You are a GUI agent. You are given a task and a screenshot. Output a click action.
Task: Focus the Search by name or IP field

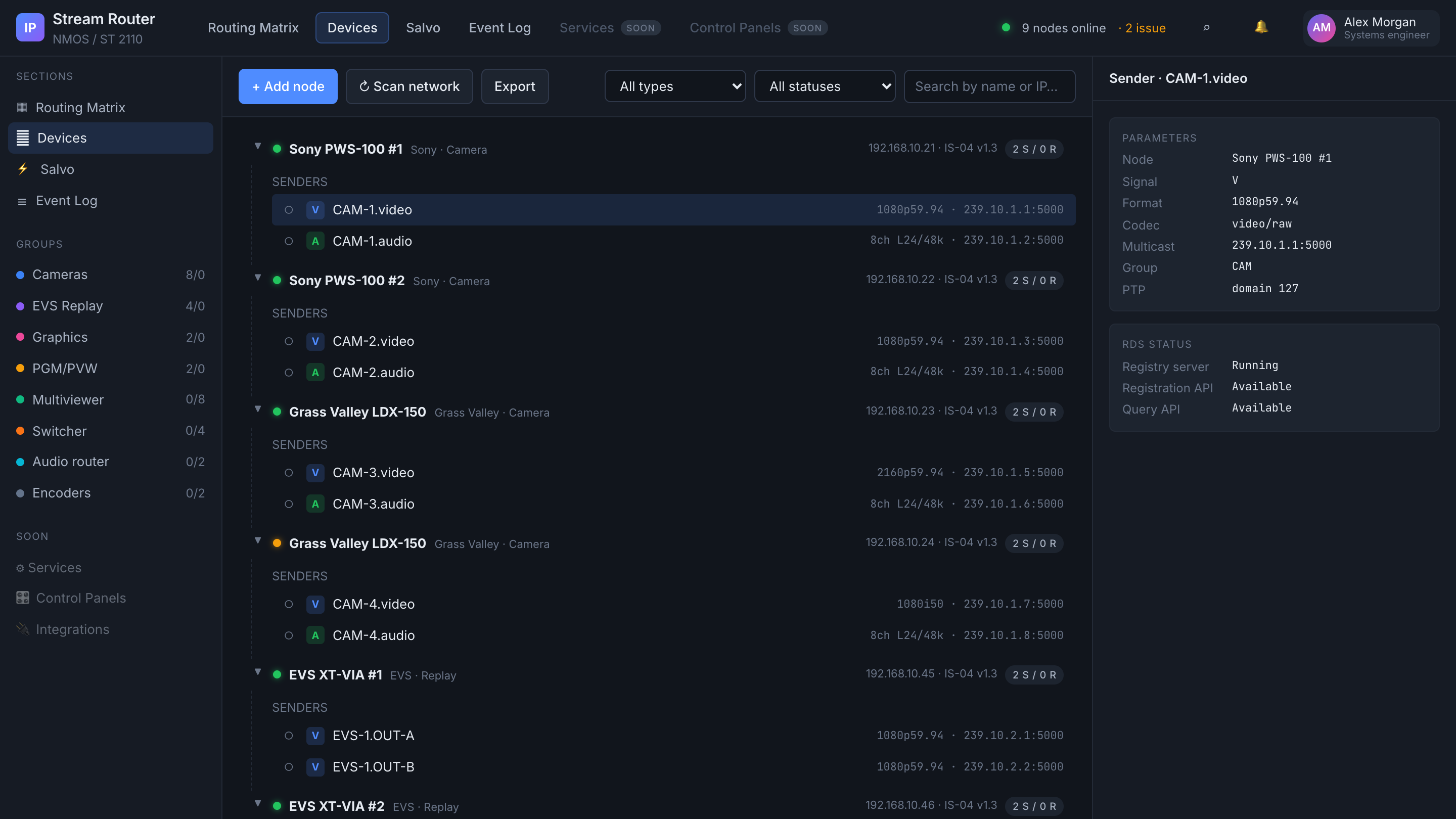(x=990, y=86)
